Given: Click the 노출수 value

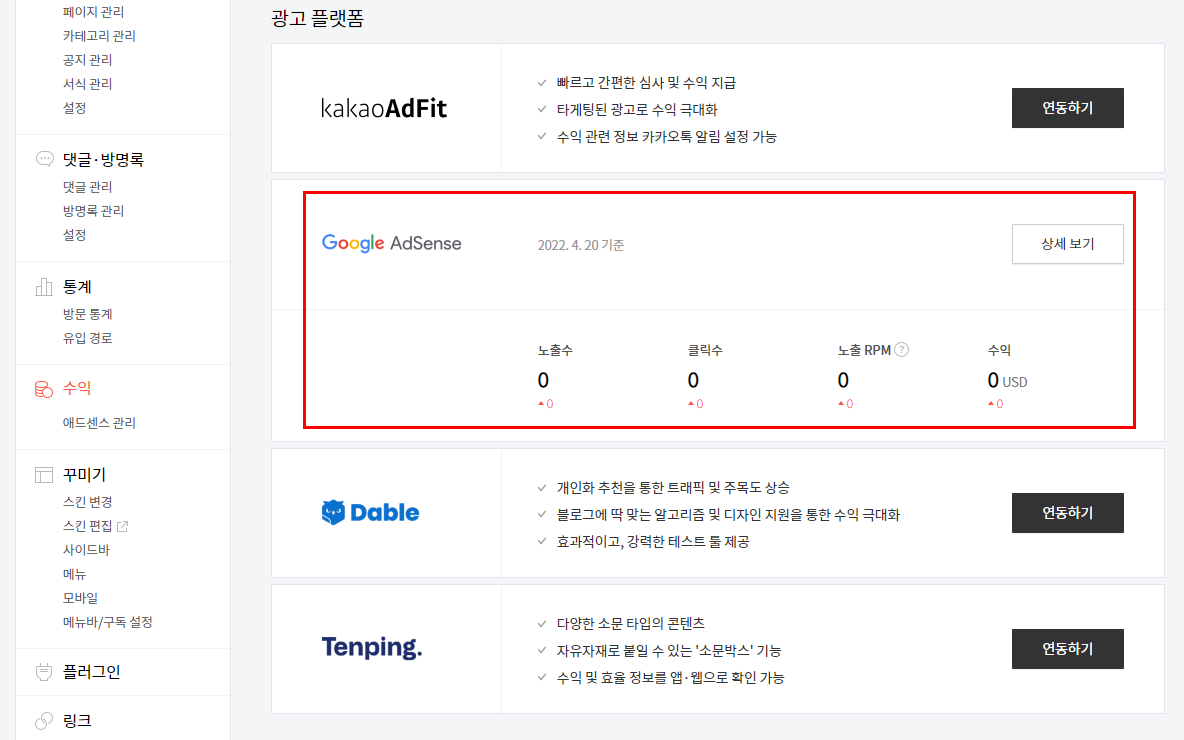Looking at the screenshot, I should point(543,380).
